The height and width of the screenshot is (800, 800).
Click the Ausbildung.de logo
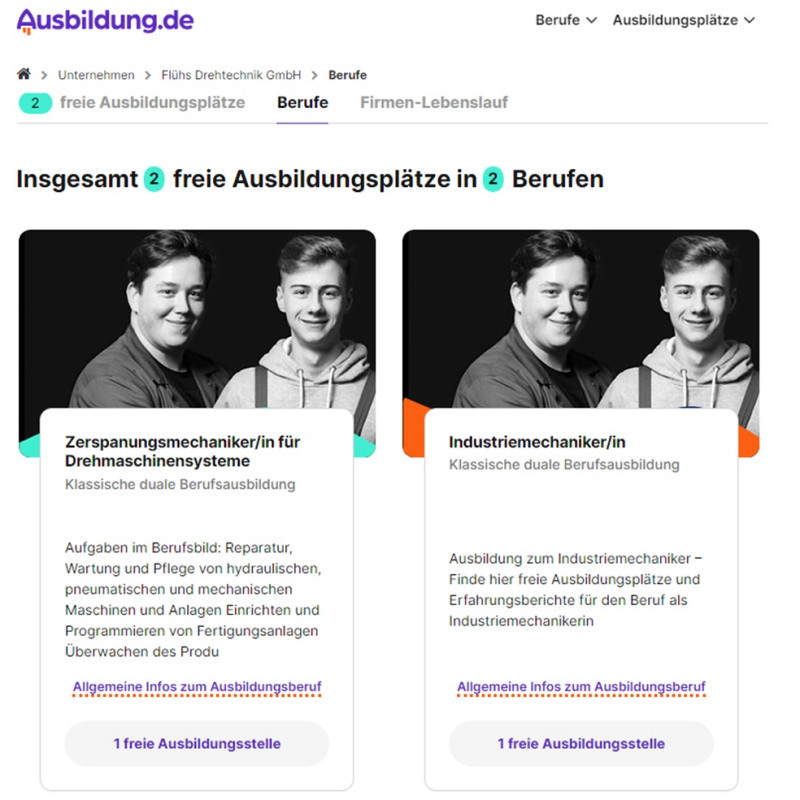tap(105, 21)
